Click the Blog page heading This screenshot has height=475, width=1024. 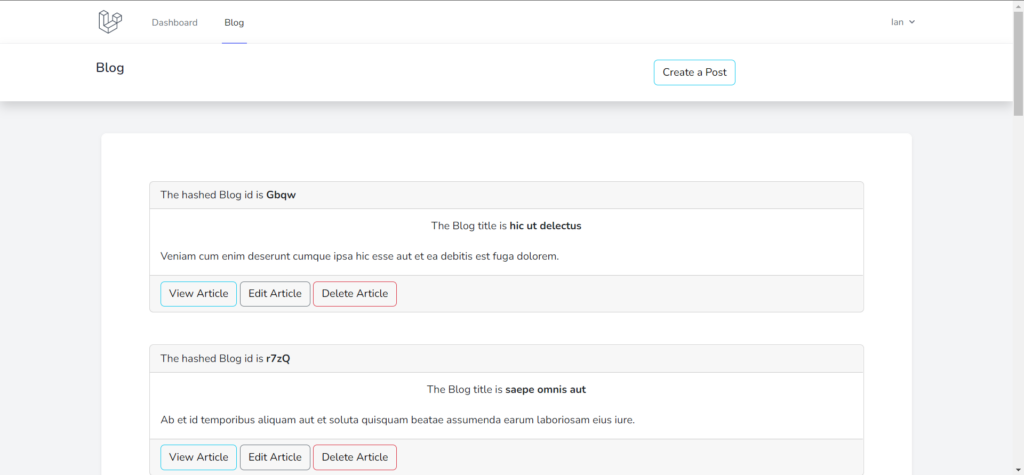point(110,67)
